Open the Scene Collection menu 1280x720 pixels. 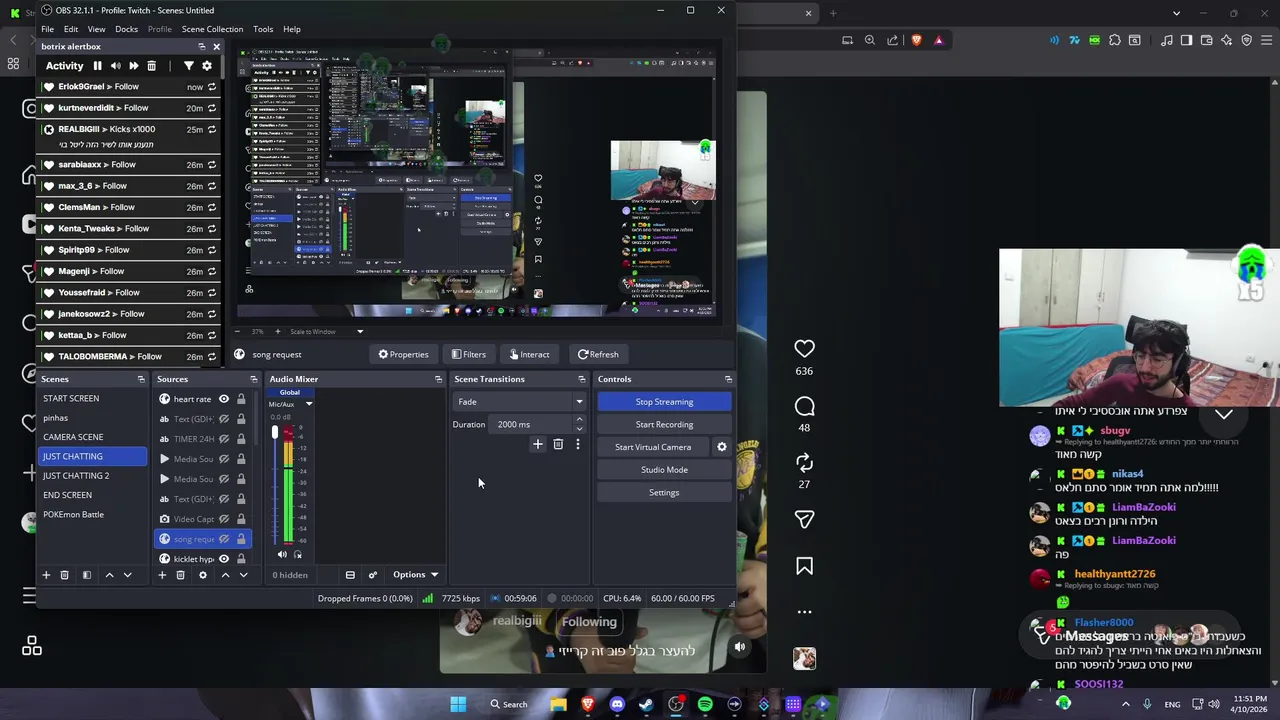pos(212,29)
